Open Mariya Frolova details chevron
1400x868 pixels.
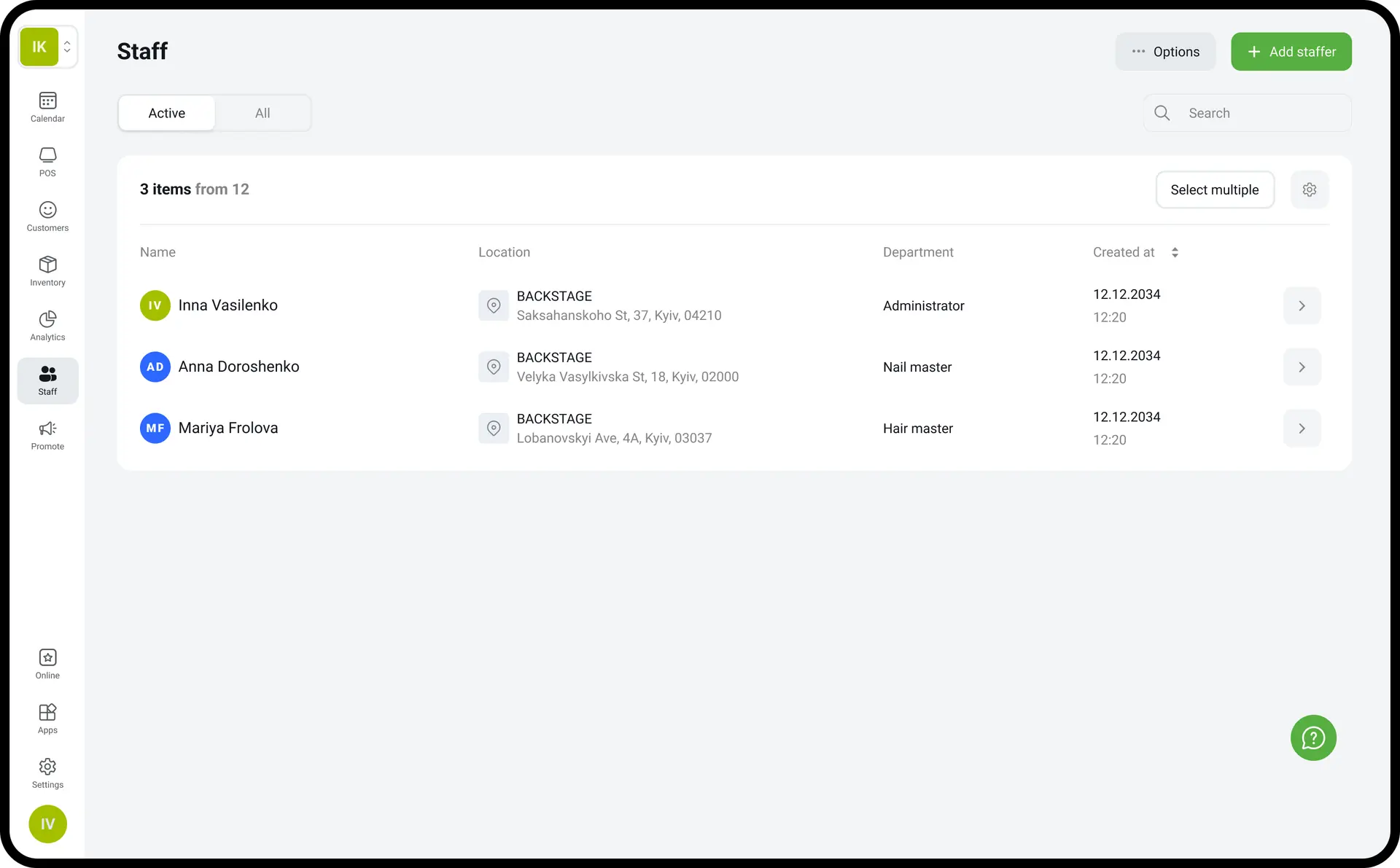point(1302,429)
